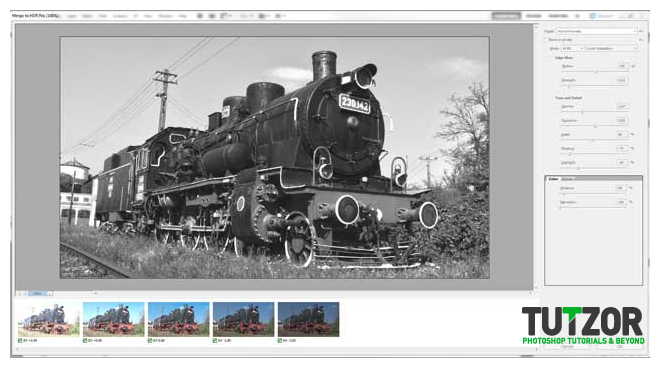The height and width of the screenshot is (368, 660).
Task: Open the Local Adaptation method dropdown
Action: pyautogui.click(x=612, y=48)
